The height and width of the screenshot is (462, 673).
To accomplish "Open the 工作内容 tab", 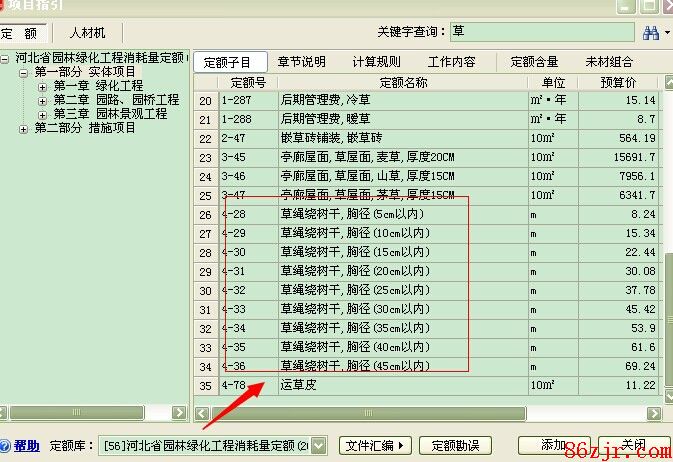I will (x=452, y=62).
